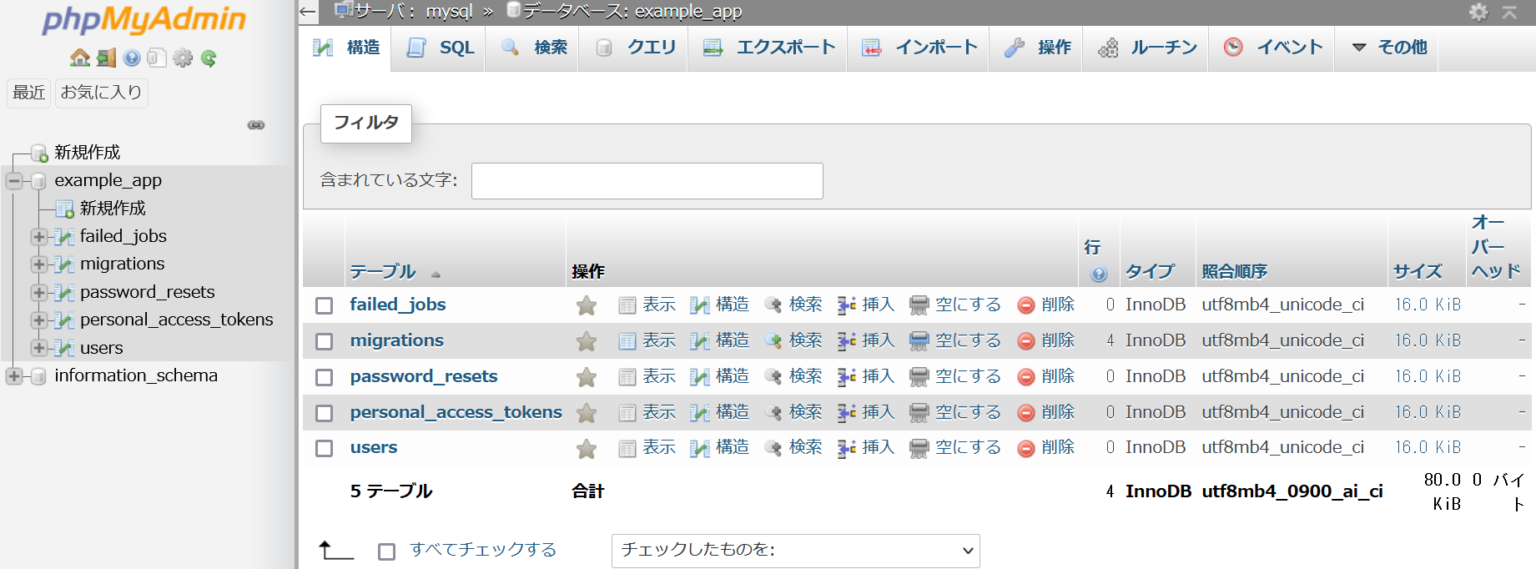
Task: Open the blue help documentation icon
Action: click(132, 58)
